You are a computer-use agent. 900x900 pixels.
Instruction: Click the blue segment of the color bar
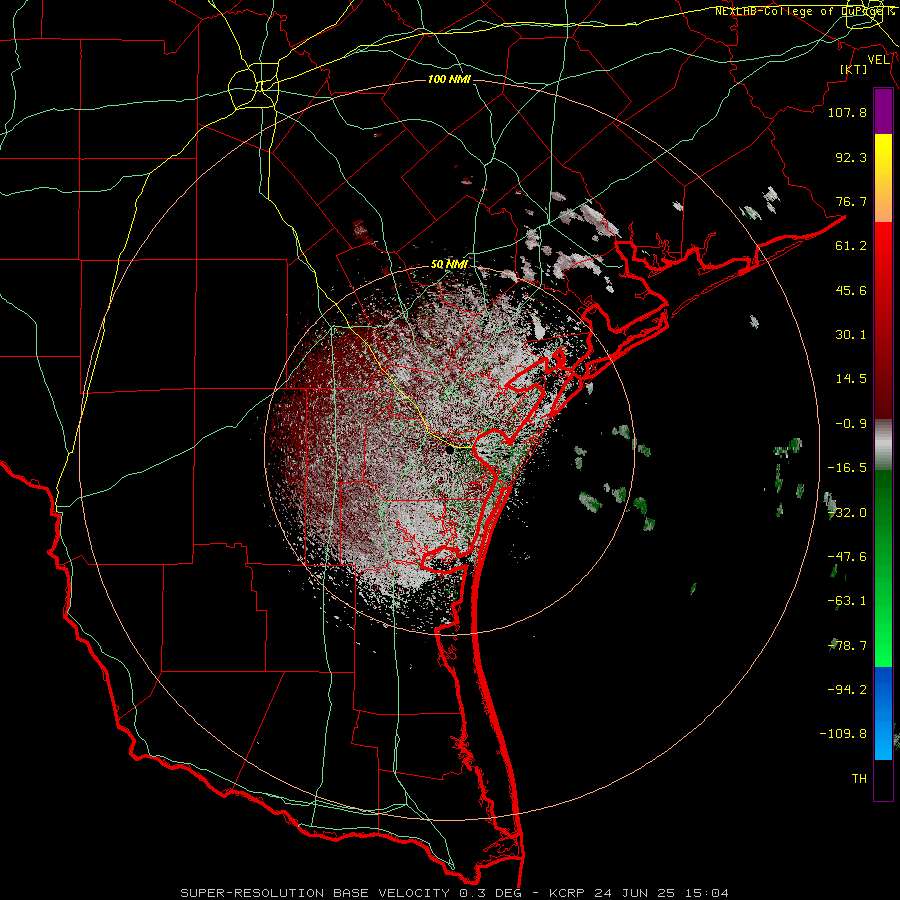[883, 713]
